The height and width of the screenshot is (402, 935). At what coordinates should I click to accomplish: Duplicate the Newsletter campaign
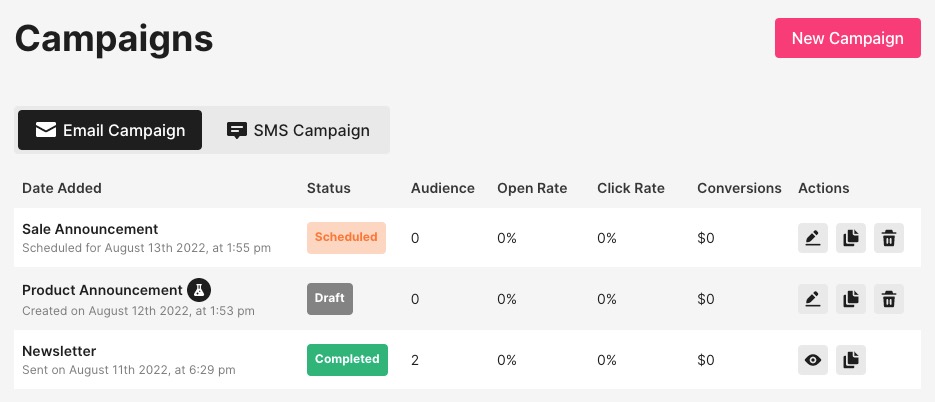tap(851, 360)
